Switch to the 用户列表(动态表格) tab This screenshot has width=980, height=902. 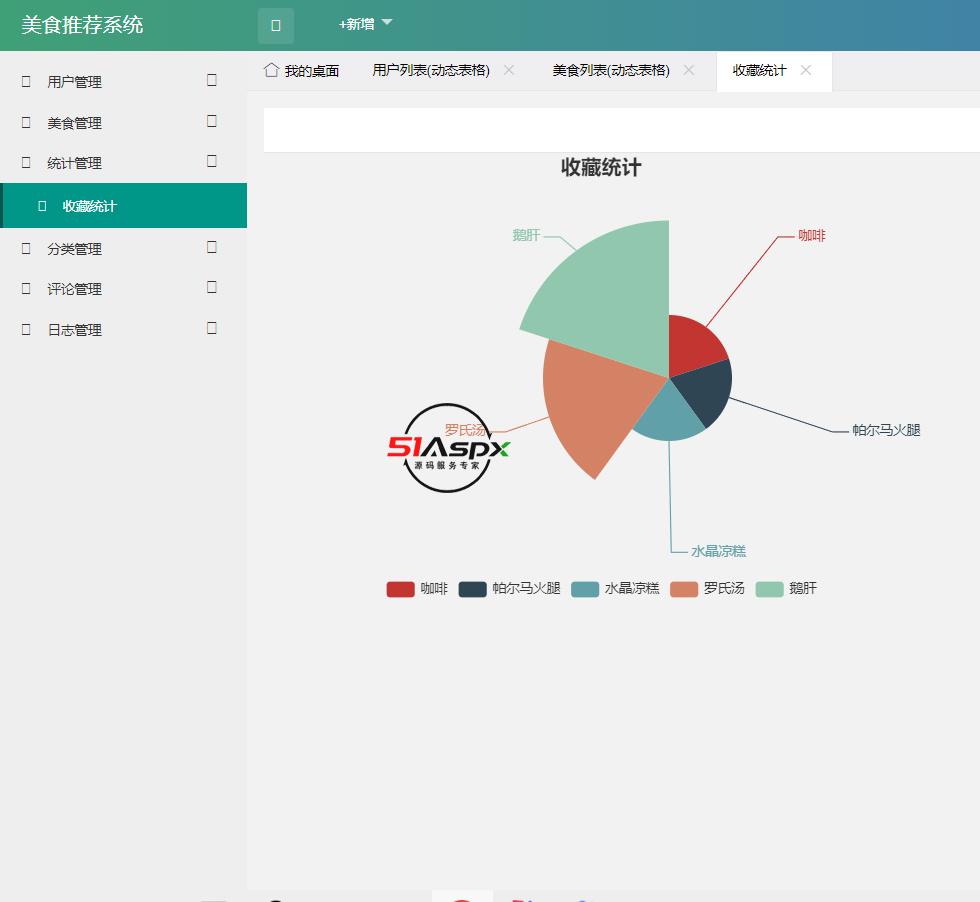(x=430, y=70)
